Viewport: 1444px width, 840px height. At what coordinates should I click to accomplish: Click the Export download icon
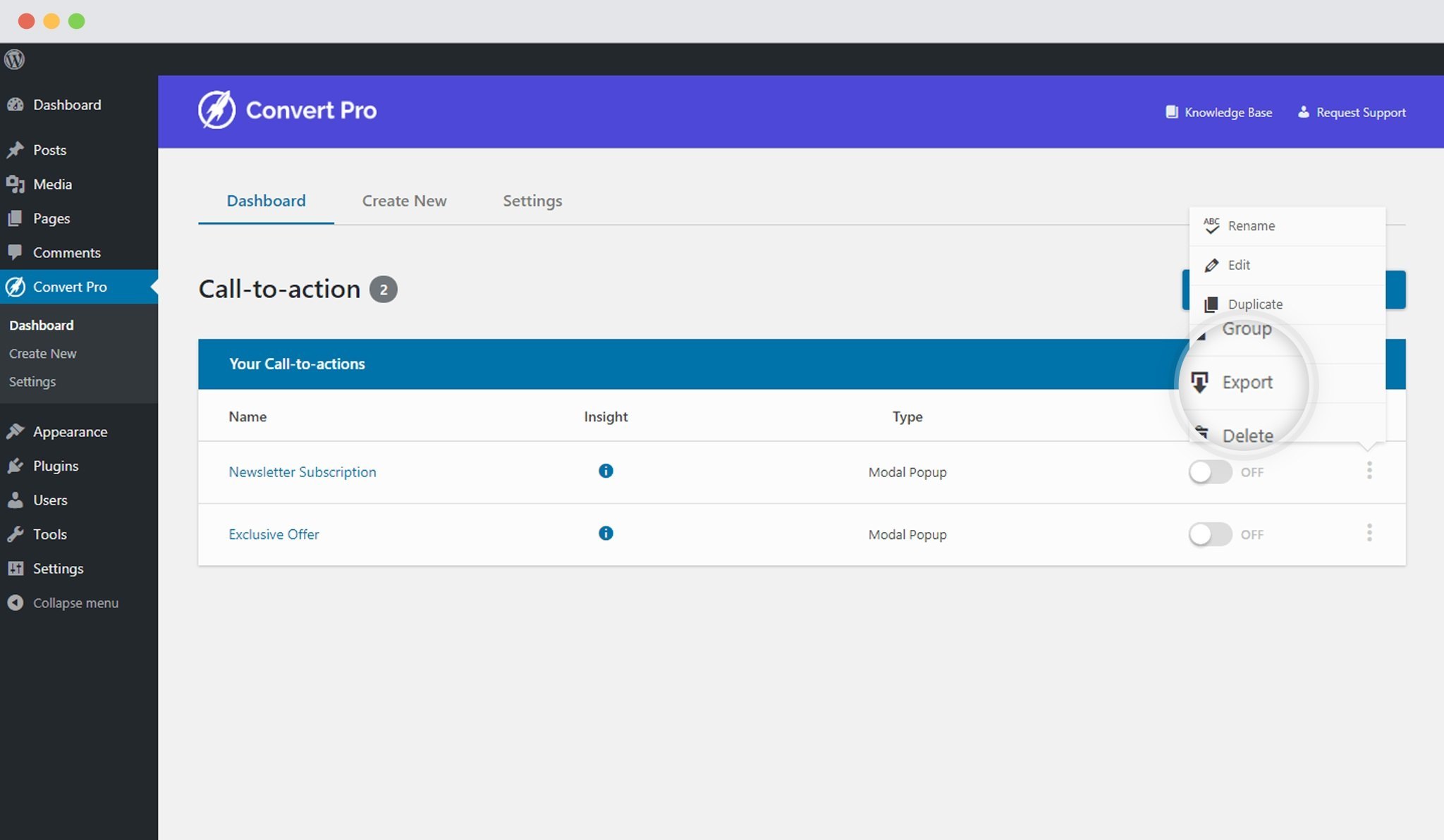click(1199, 382)
